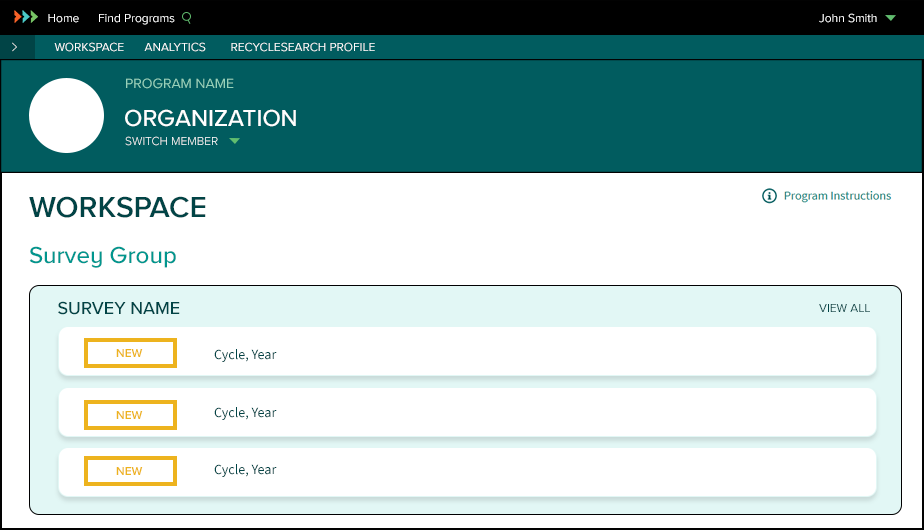Click the info icon beside Program Instructions
This screenshot has height=530, width=924.
click(769, 196)
